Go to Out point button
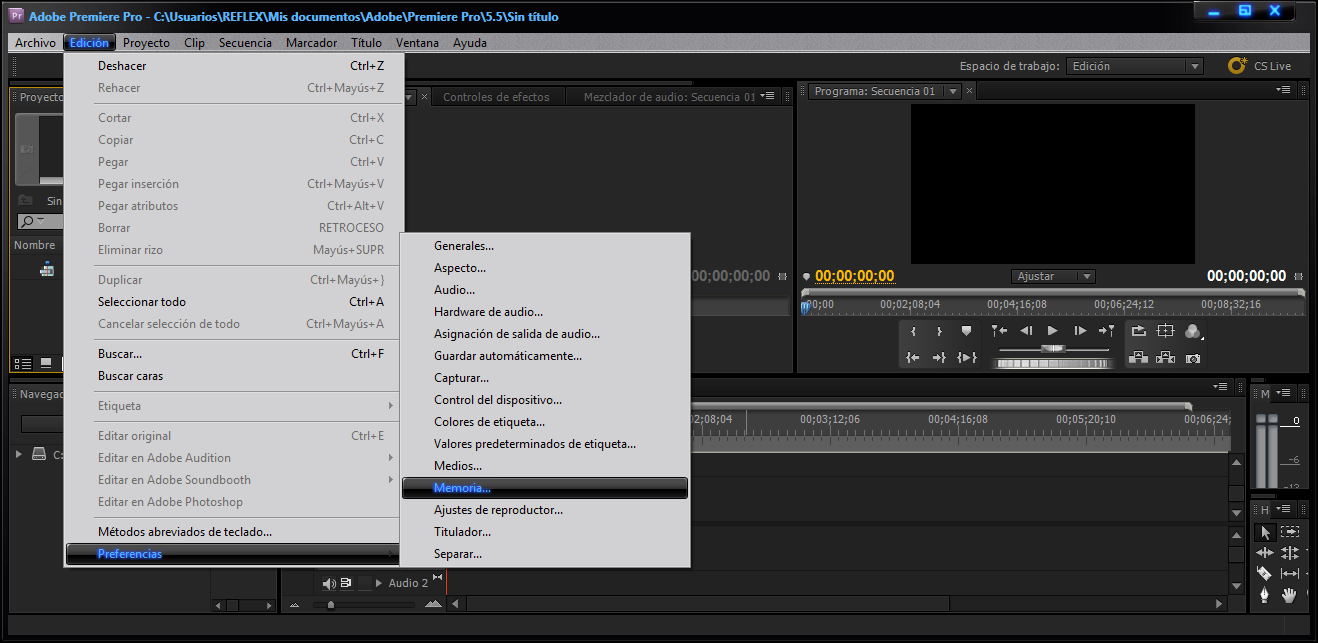The image size is (1318, 643). (x=940, y=357)
